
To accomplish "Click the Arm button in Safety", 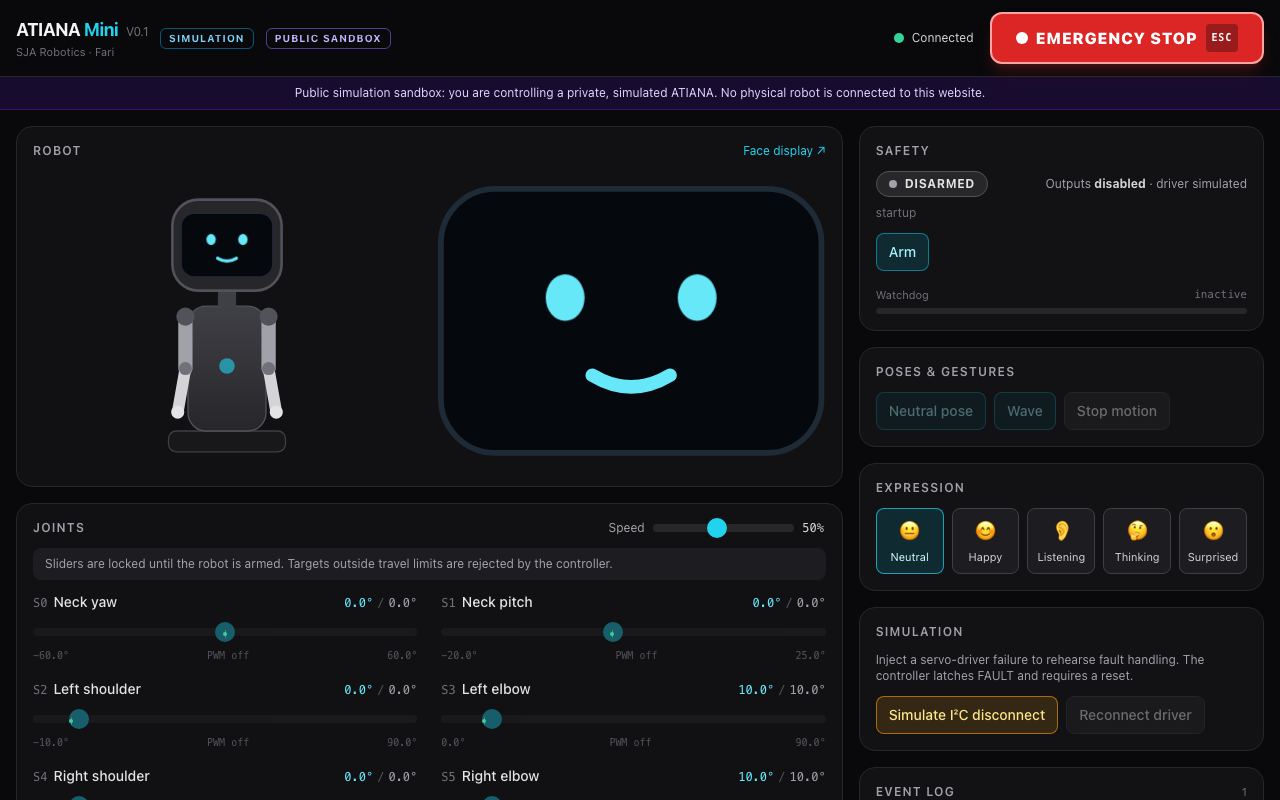I will coord(902,252).
